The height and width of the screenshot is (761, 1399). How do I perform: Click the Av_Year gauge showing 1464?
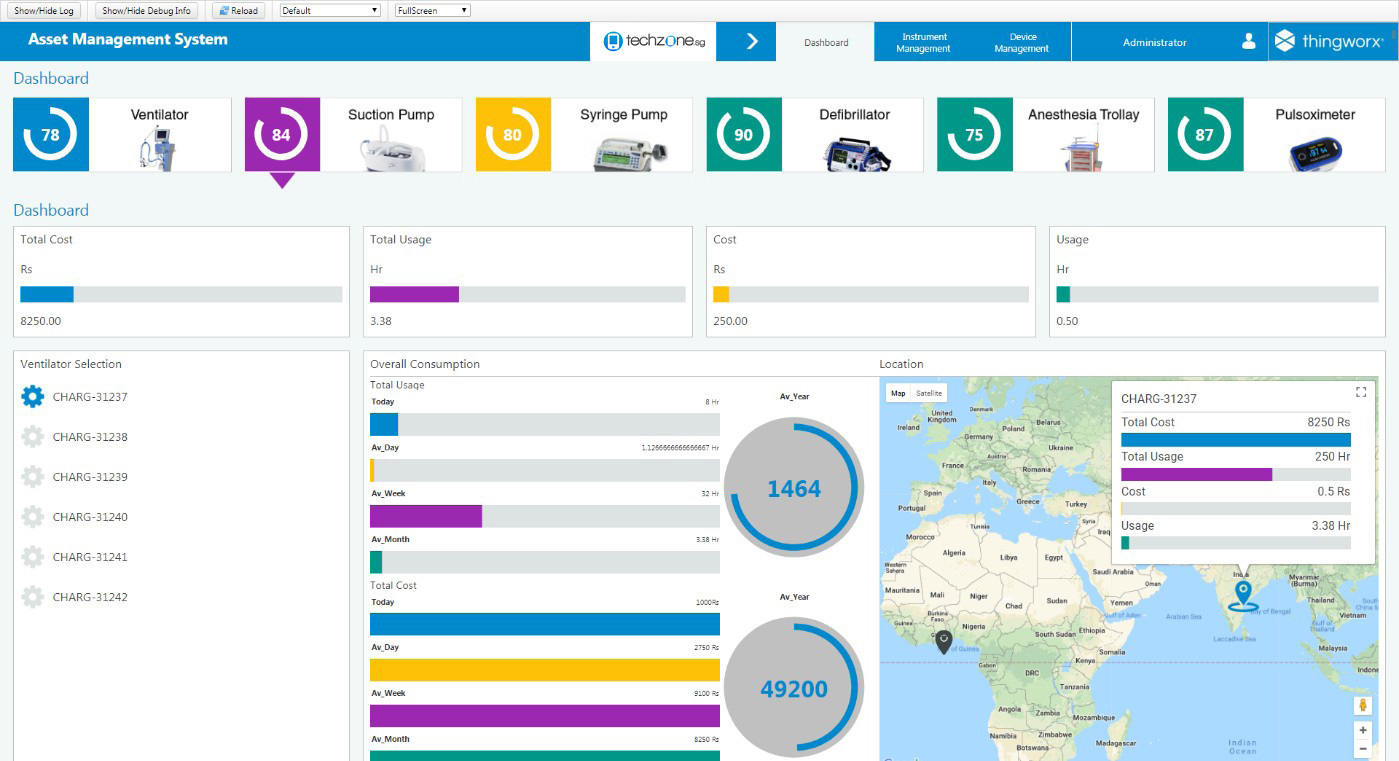[x=794, y=488]
